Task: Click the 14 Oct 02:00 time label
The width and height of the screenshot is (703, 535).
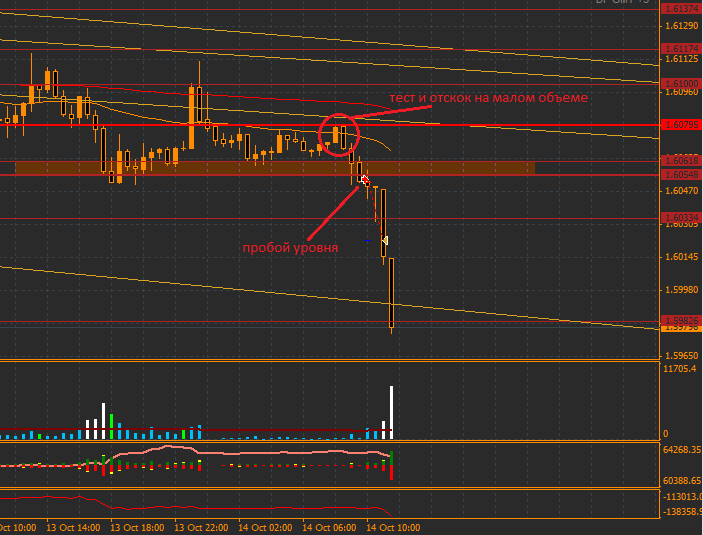Action: (265, 528)
